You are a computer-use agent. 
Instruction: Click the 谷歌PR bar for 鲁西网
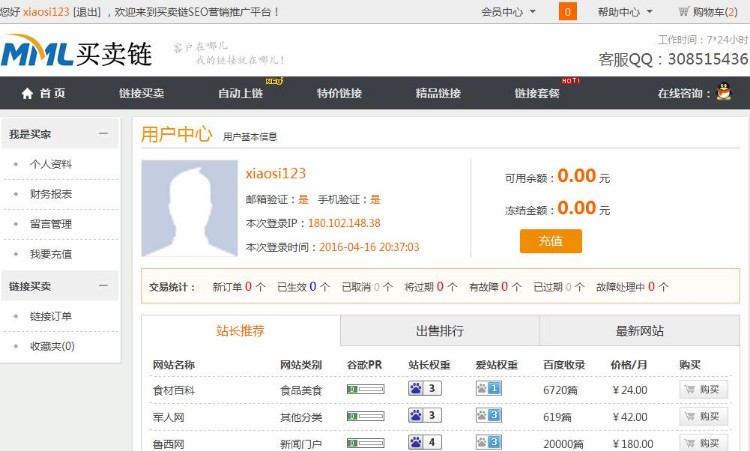pyautogui.click(x=365, y=443)
